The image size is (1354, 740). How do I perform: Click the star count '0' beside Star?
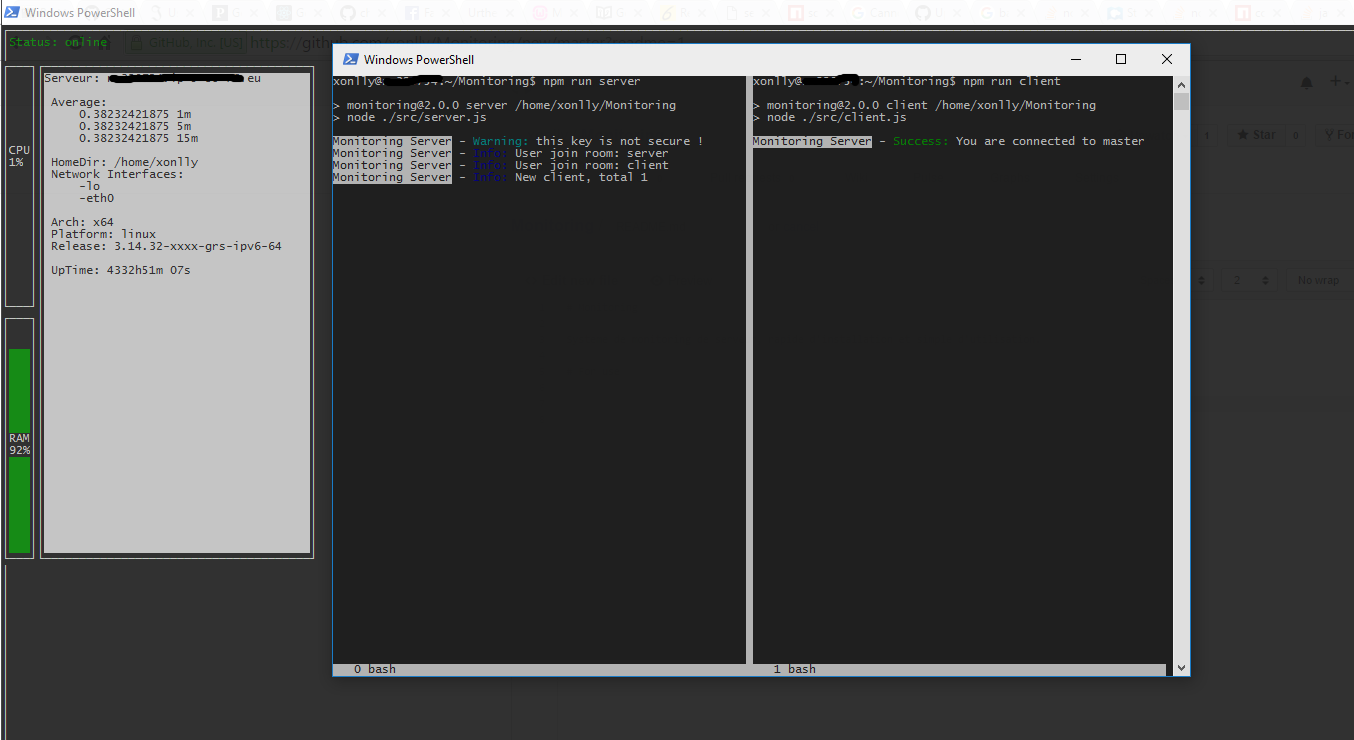click(x=1296, y=135)
